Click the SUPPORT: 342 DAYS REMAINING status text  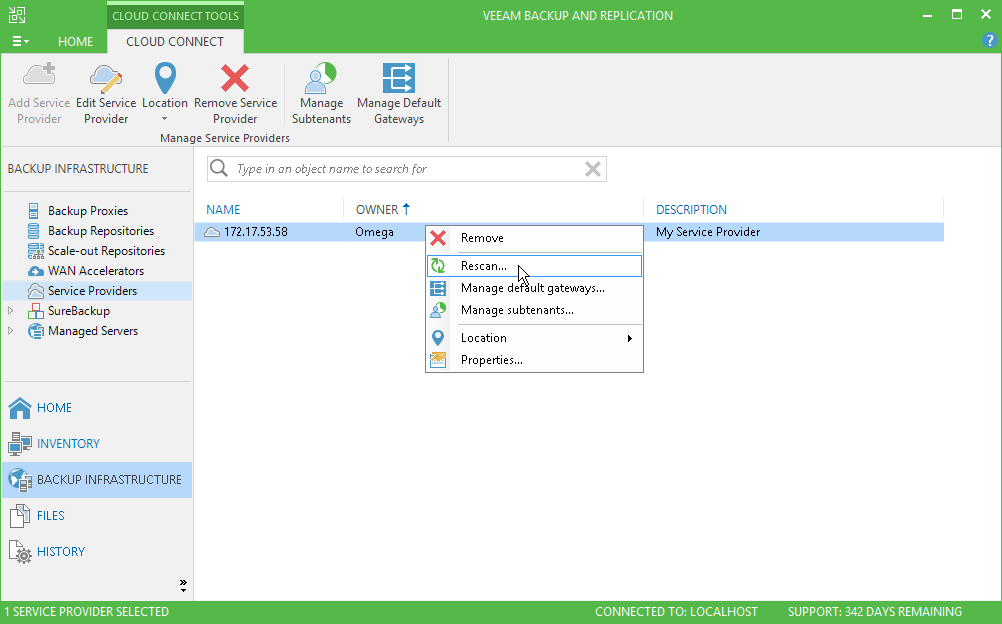pyautogui.click(x=875, y=612)
